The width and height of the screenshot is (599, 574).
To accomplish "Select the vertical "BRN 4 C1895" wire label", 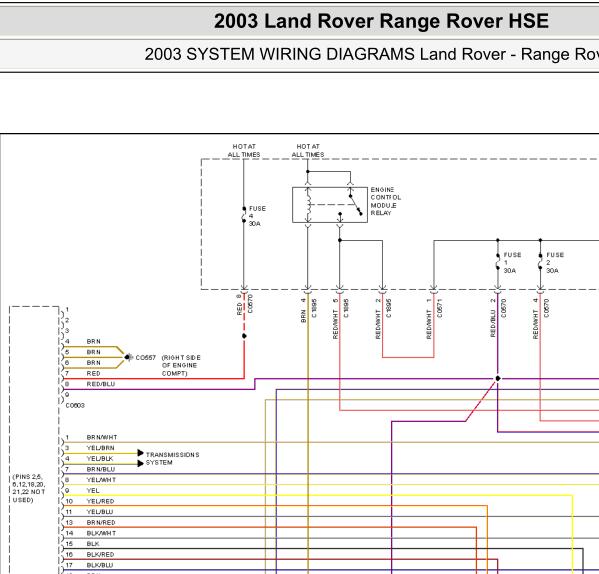I will click(x=309, y=310).
